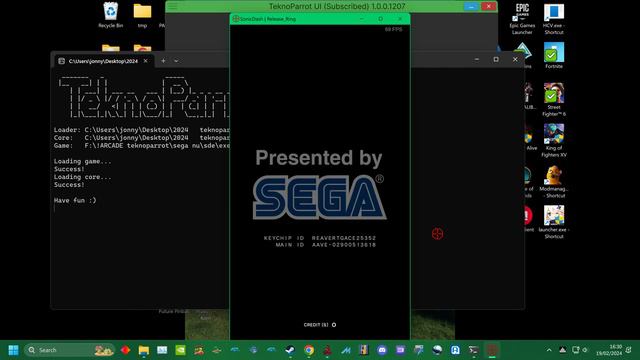The image size is (640, 360).
Task: Click the 'Loading game...' line in terminal
Action: [82, 161]
